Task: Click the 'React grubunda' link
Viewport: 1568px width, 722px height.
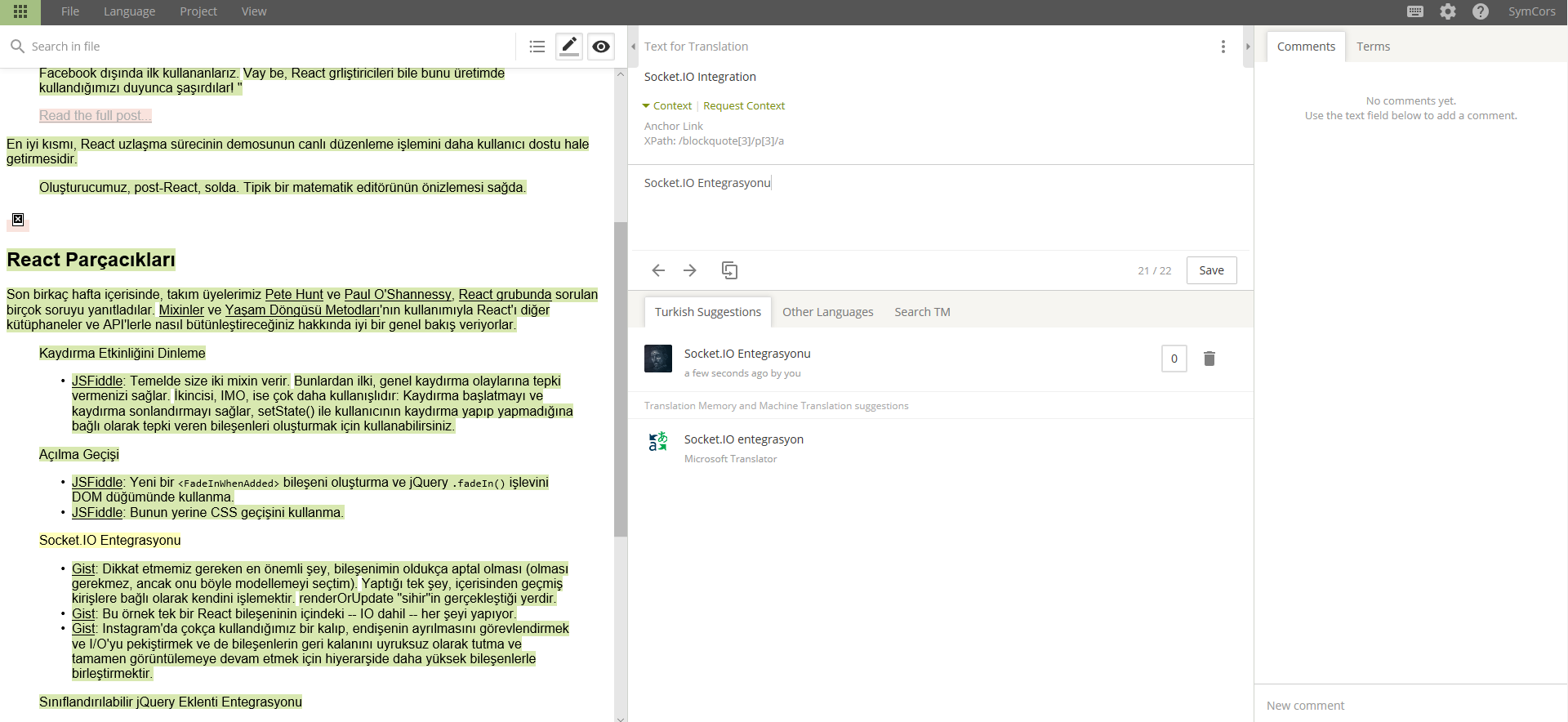Action: [x=506, y=294]
